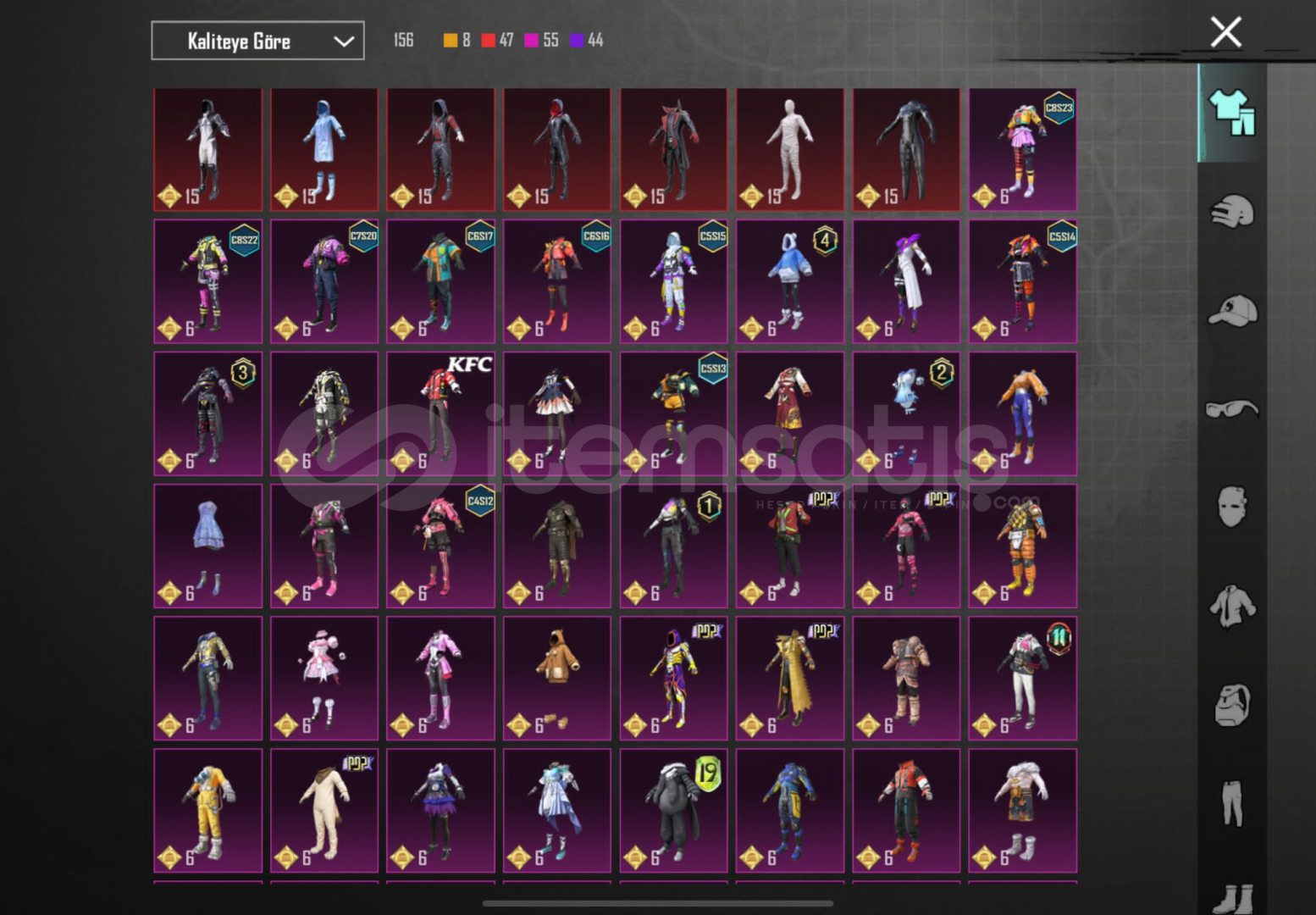Image resolution: width=1316 pixels, height=915 pixels.
Task: Open the outfit sets category icon
Action: (x=1232, y=112)
